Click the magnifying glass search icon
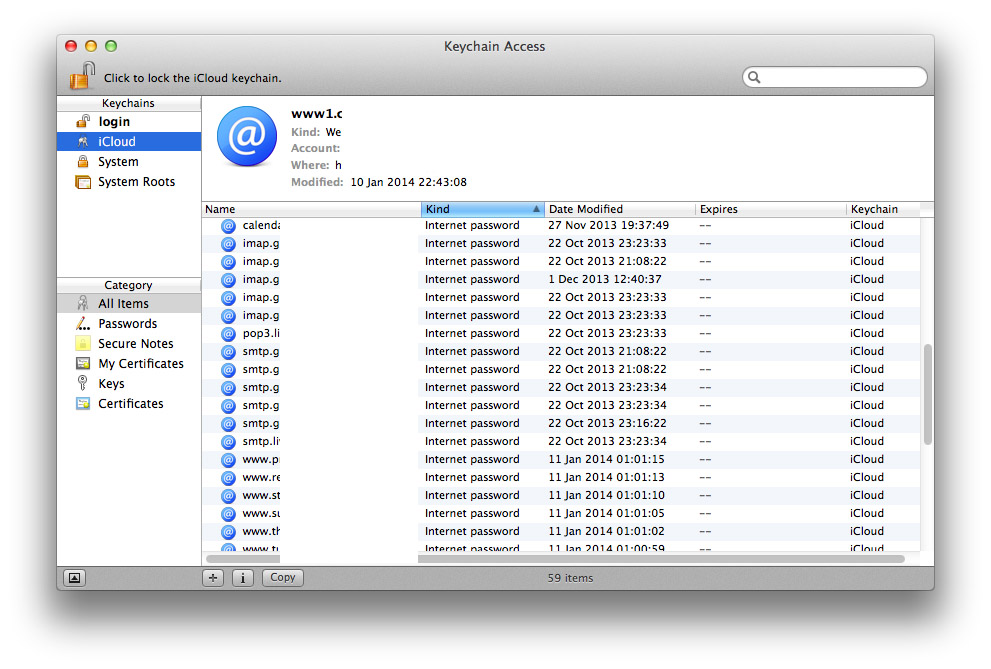Viewport: 991px width, 669px height. click(x=754, y=77)
